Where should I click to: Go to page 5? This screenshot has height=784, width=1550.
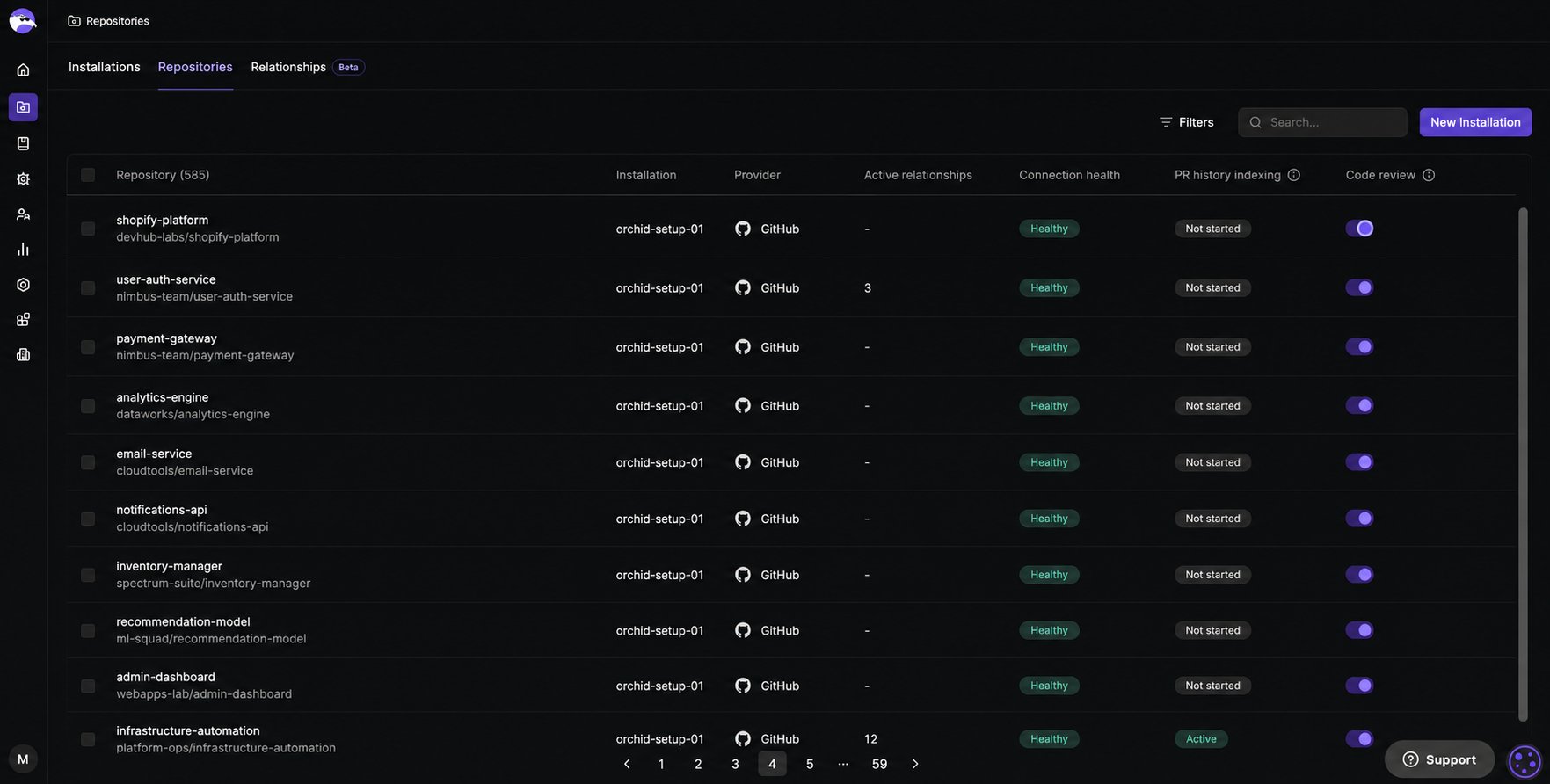pos(810,764)
